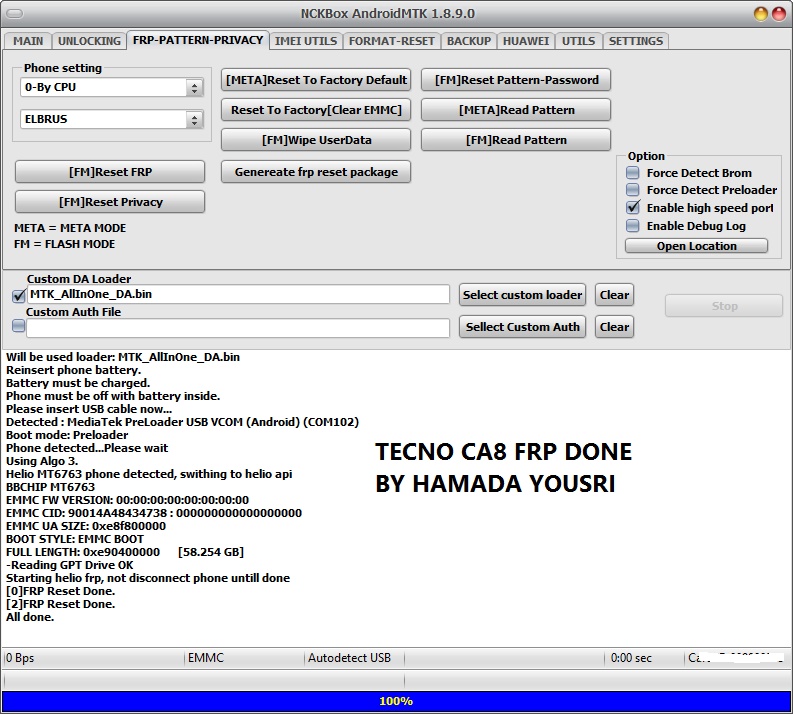
Task: Clear the custom DA loader selection
Action: 614,295
